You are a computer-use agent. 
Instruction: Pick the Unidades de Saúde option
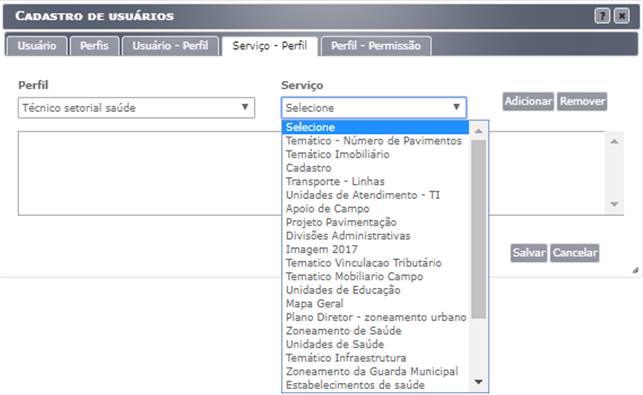click(375, 344)
